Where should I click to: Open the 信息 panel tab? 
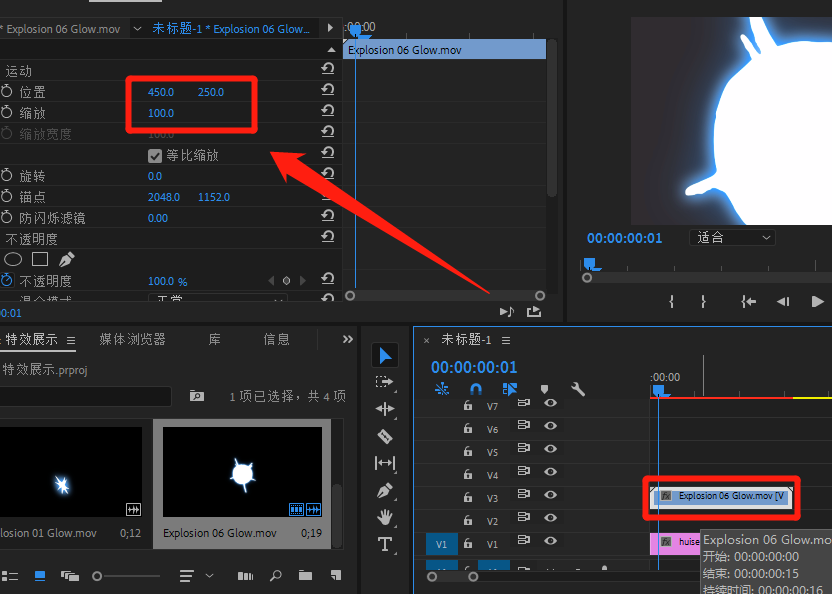[x=277, y=340]
